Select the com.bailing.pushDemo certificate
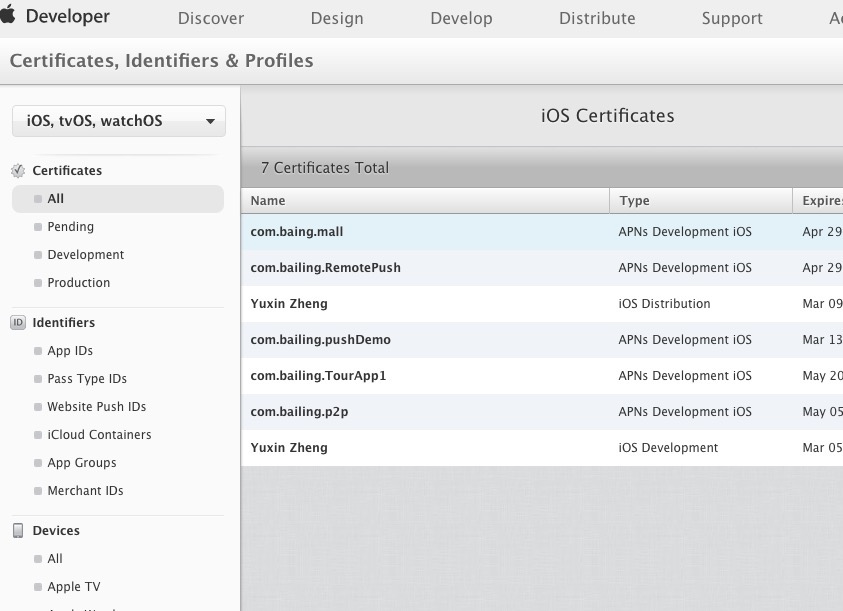Image resolution: width=843 pixels, height=611 pixels. 542,340
